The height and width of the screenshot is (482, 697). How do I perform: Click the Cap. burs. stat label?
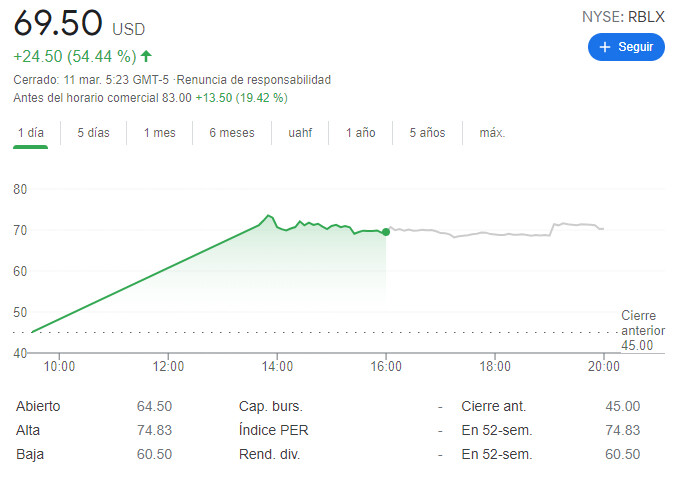[x=270, y=406]
